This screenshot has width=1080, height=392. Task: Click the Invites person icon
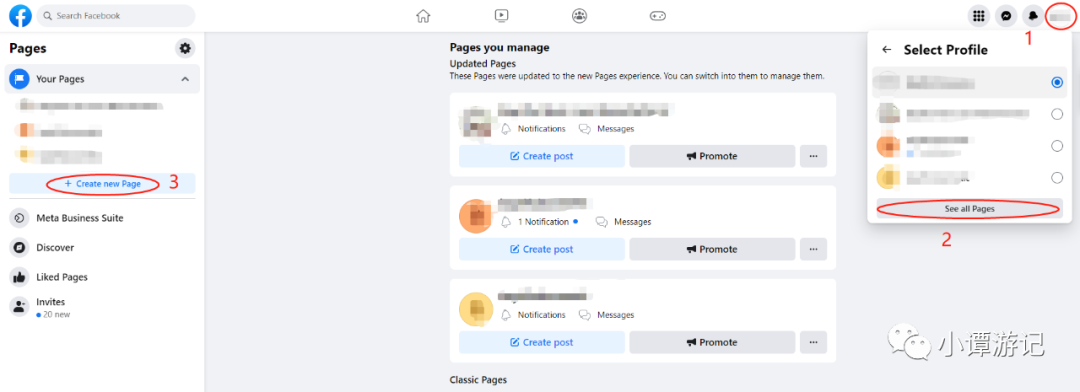click(x=19, y=307)
